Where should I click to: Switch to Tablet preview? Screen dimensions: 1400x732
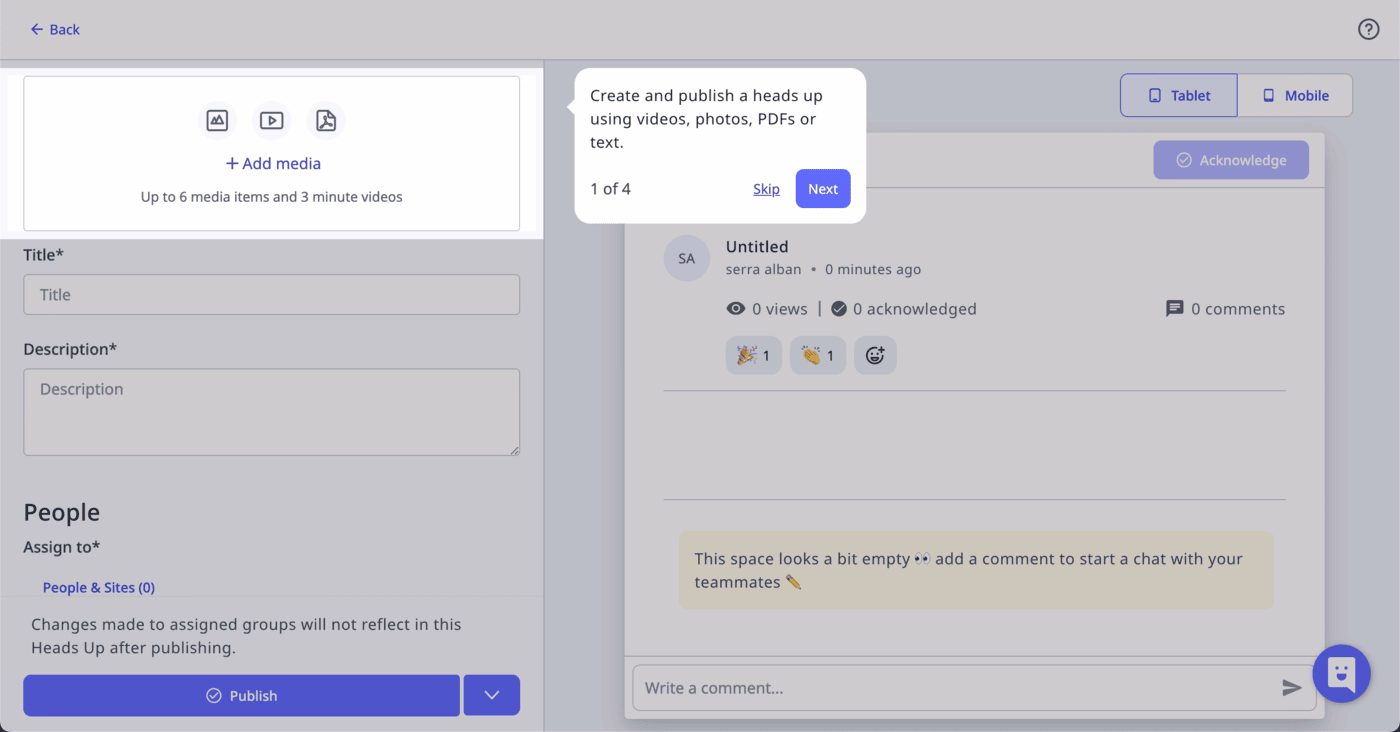pyautogui.click(x=1178, y=95)
